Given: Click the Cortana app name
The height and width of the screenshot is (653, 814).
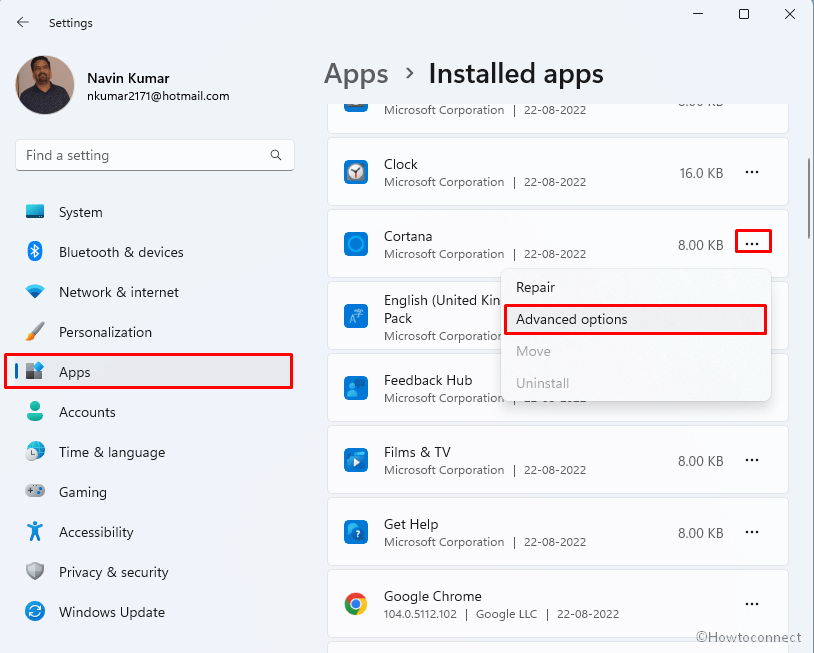Looking at the screenshot, I should click(x=408, y=236).
